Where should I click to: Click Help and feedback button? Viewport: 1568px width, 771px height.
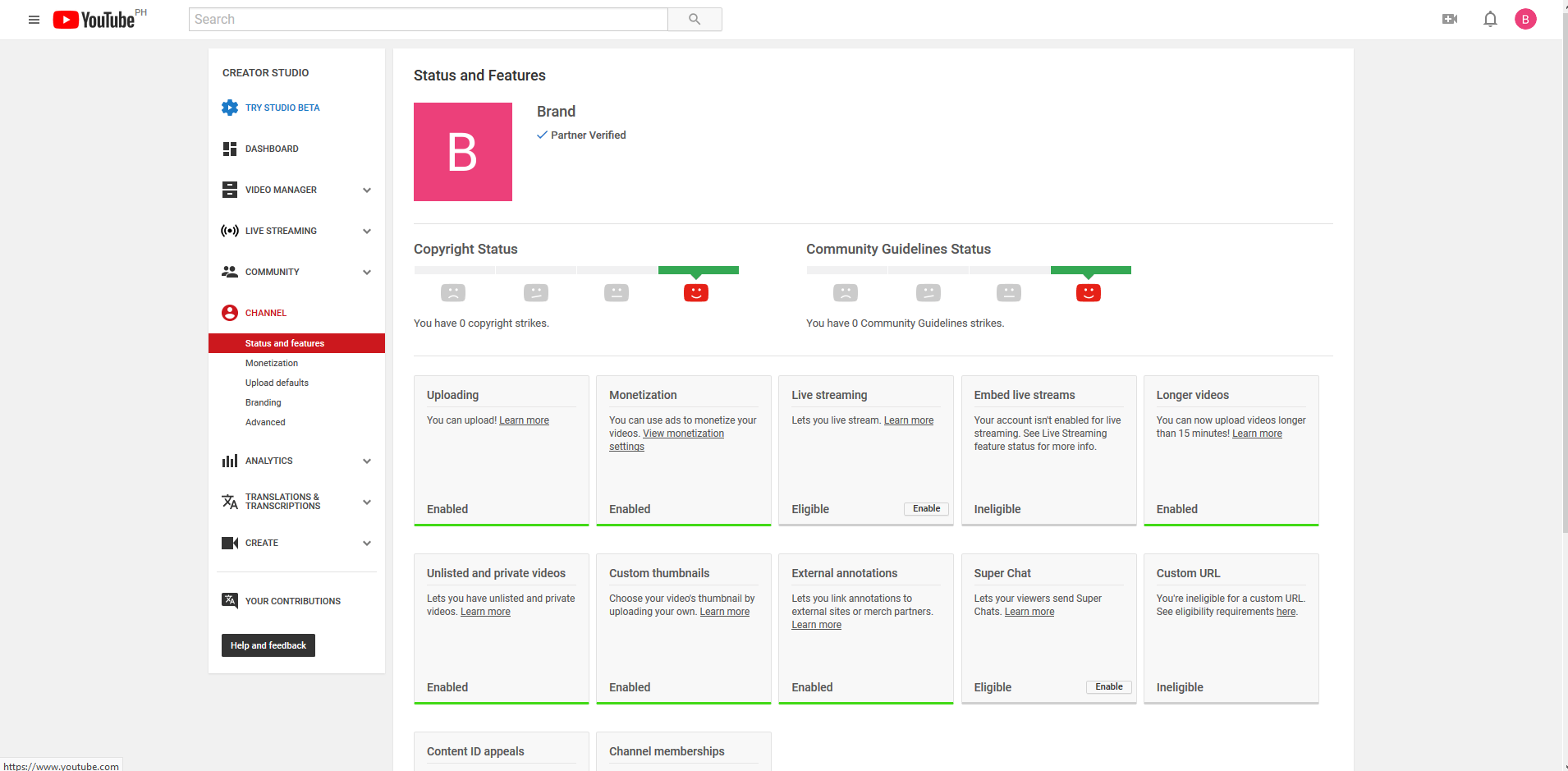pyautogui.click(x=268, y=645)
